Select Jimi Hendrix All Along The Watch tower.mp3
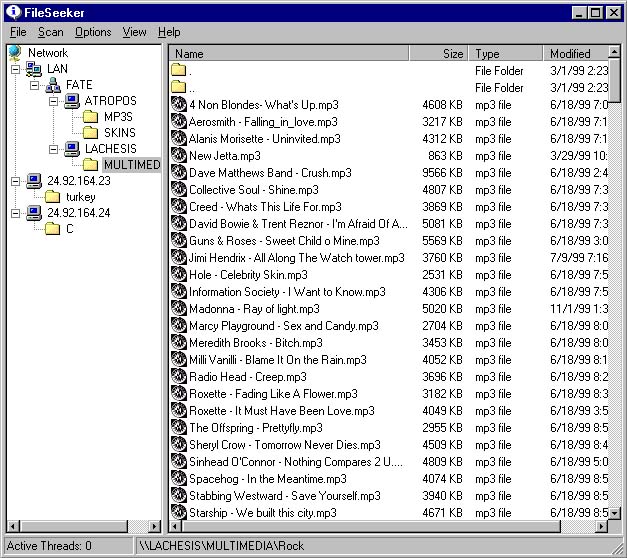The width and height of the screenshot is (627, 558). click(296, 258)
